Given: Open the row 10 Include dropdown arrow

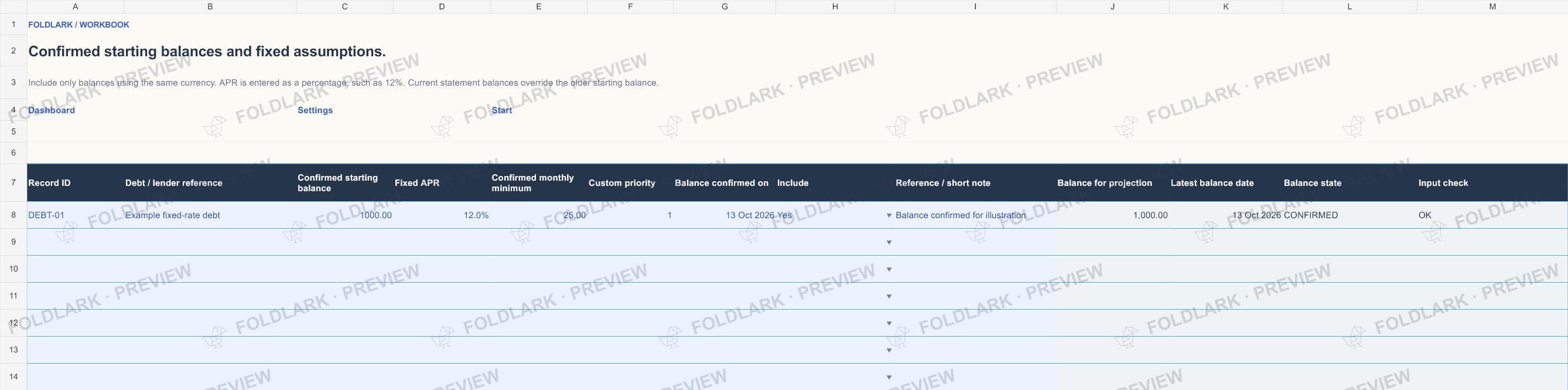Looking at the screenshot, I should (889, 269).
